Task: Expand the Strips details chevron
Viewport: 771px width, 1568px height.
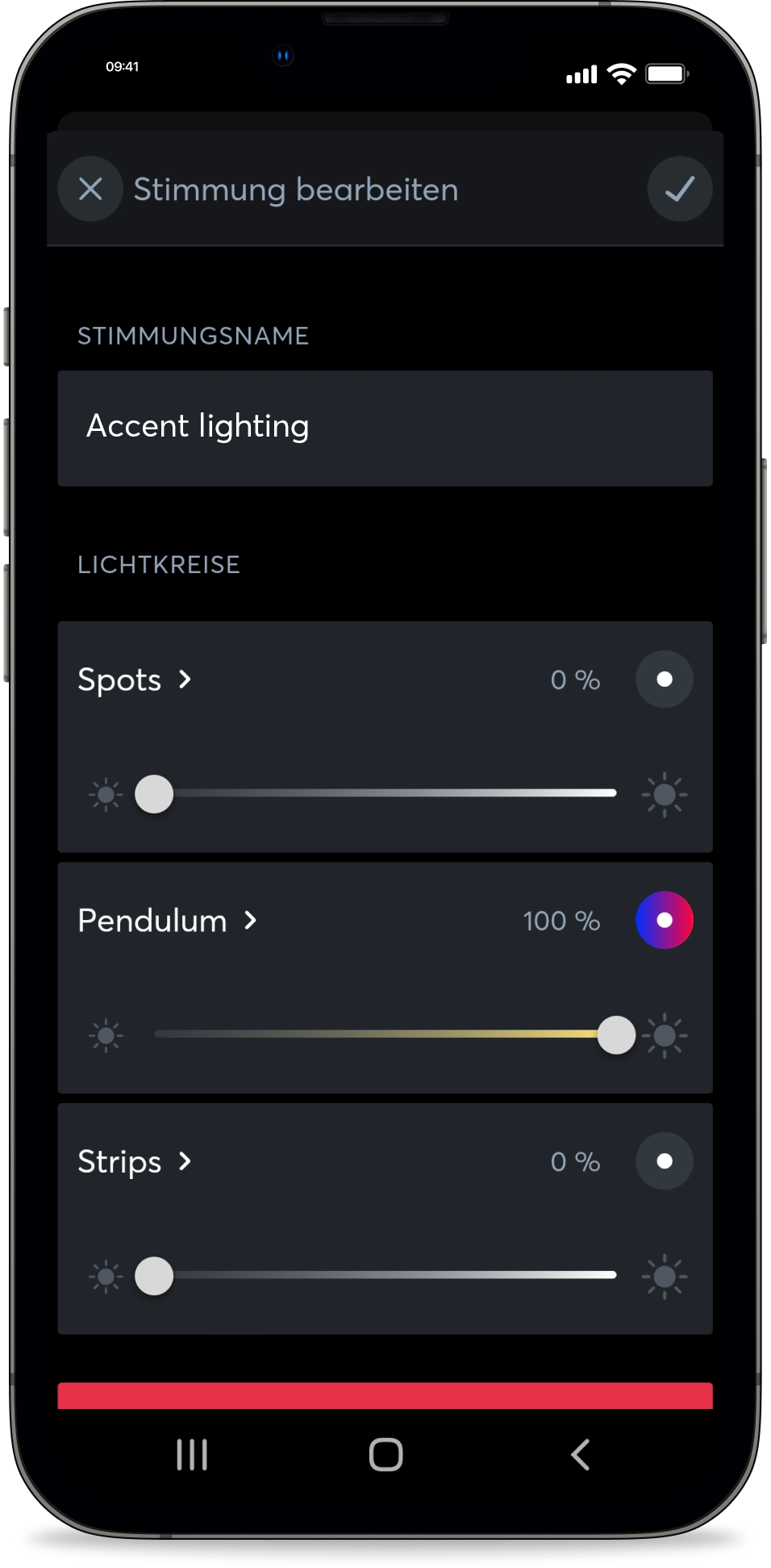Action: [185, 1161]
